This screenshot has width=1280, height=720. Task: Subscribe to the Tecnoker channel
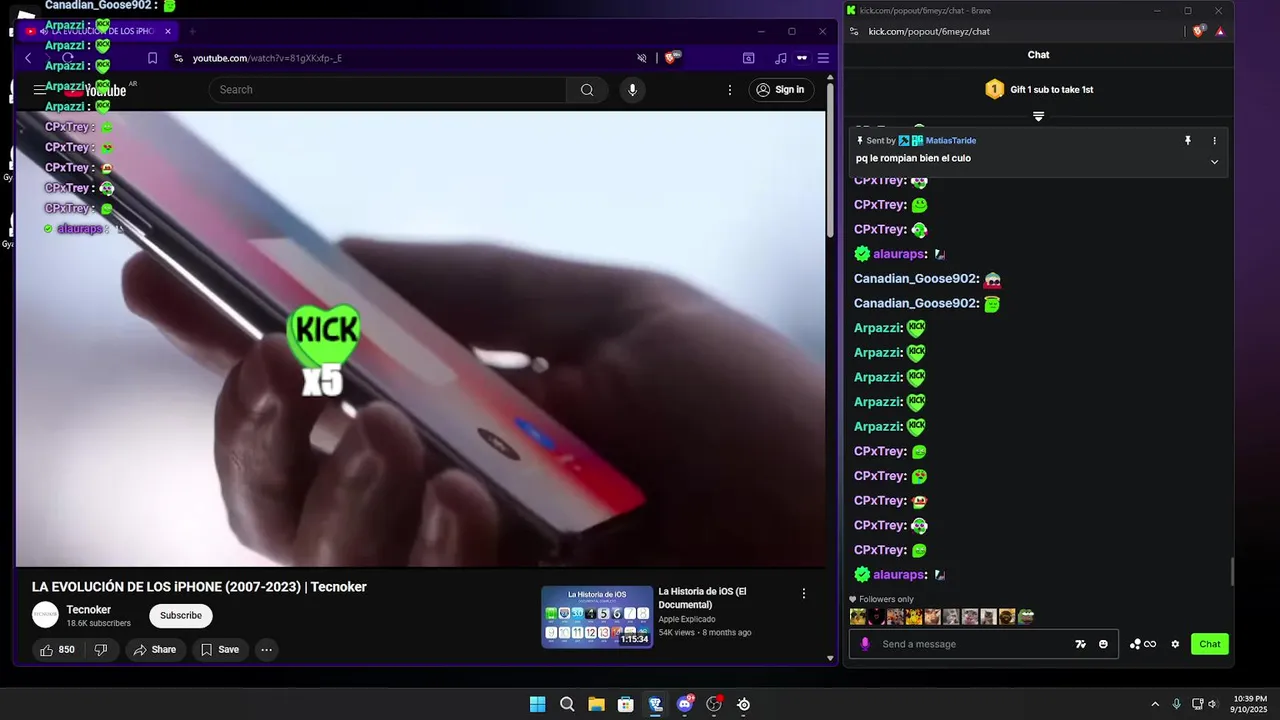[181, 615]
